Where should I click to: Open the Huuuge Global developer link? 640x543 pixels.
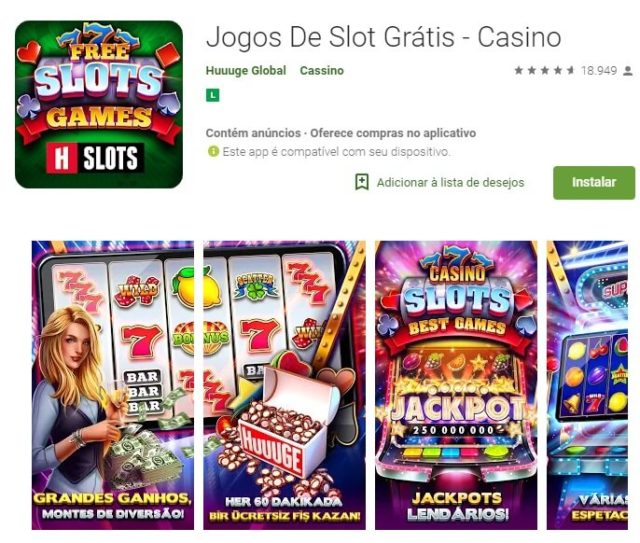[246, 70]
